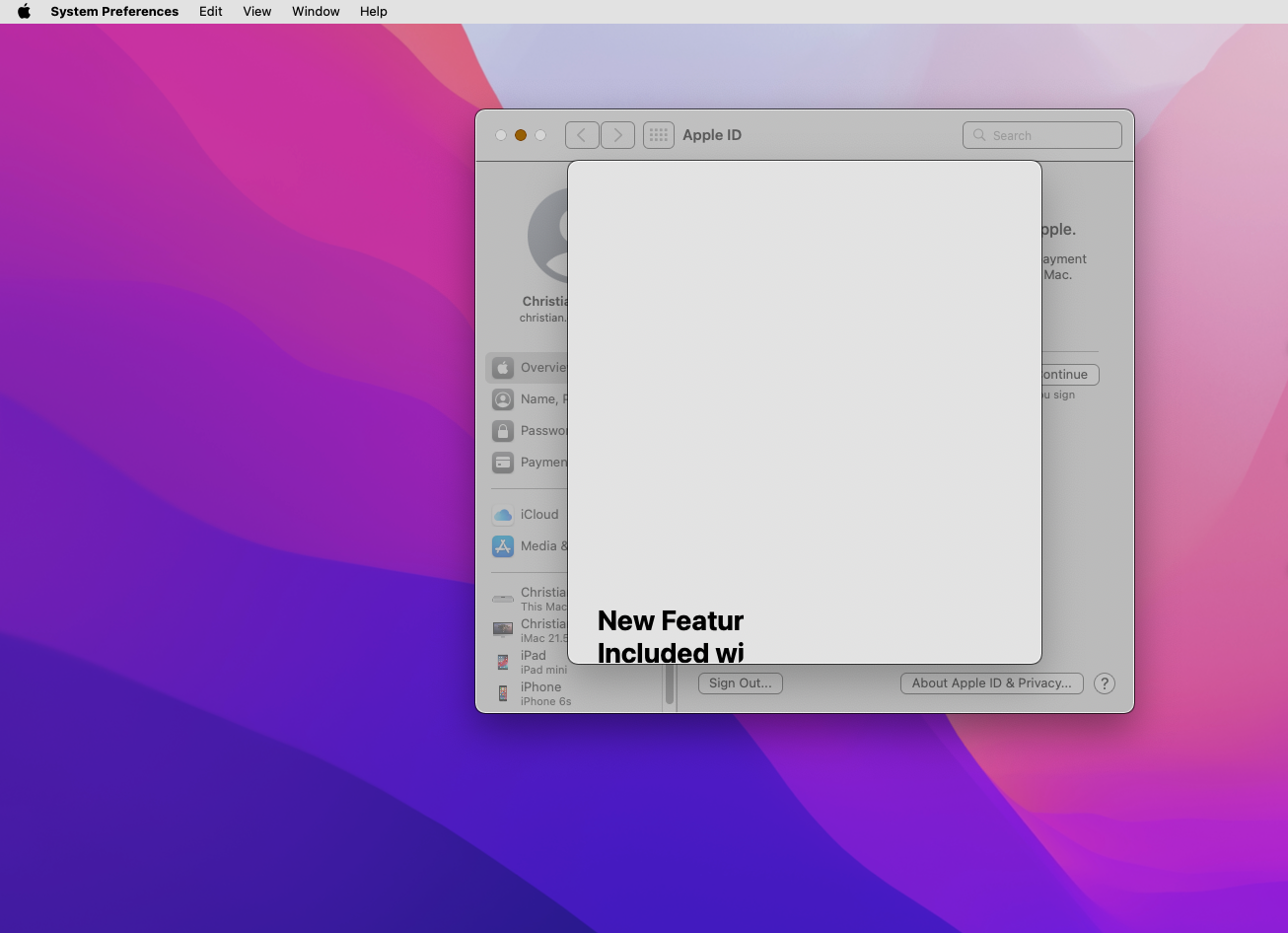The height and width of the screenshot is (933, 1288).
Task: Minimize the Apple ID window
Action: (x=521, y=135)
